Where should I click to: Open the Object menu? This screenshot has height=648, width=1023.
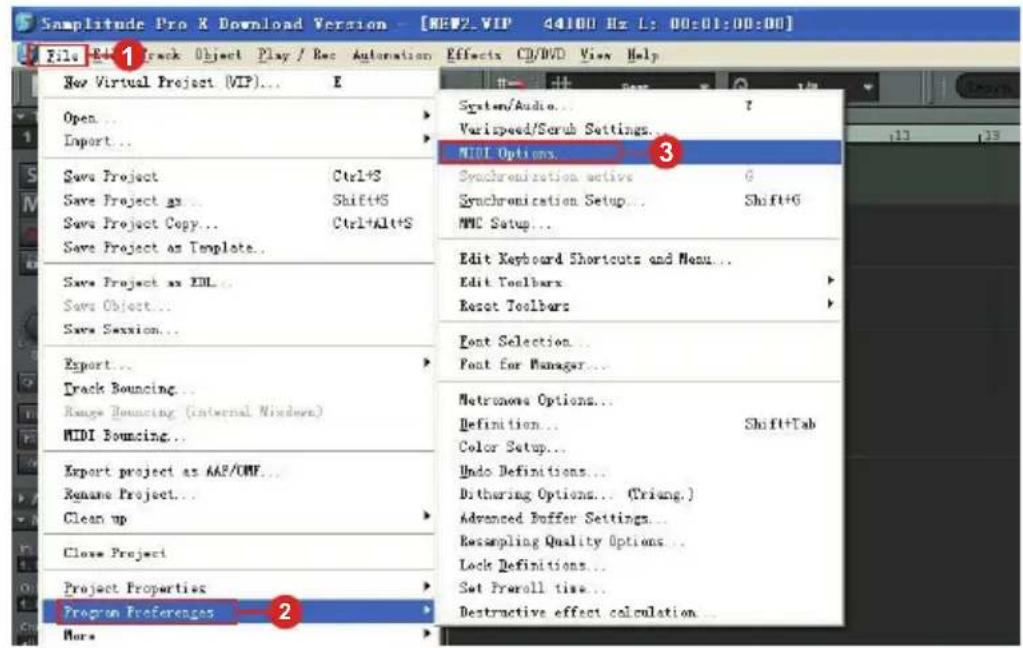(x=218, y=55)
